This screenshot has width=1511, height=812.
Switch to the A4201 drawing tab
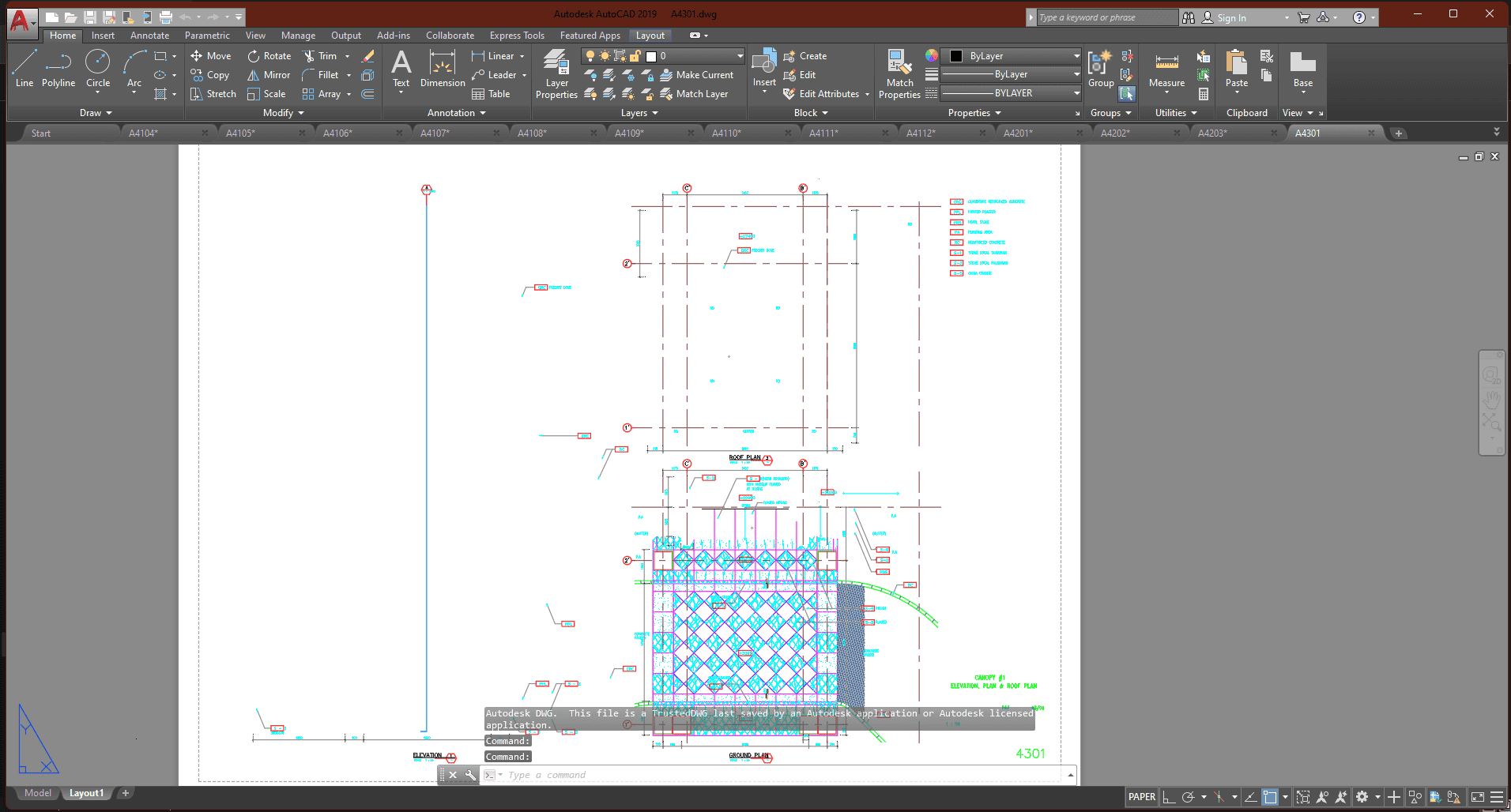coord(1018,133)
